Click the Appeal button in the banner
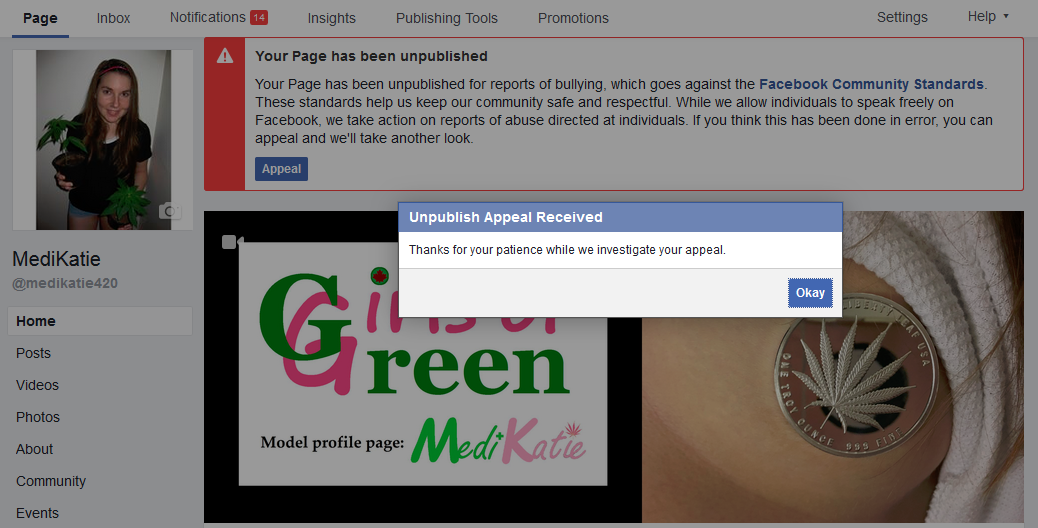1038x528 pixels. pos(281,169)
